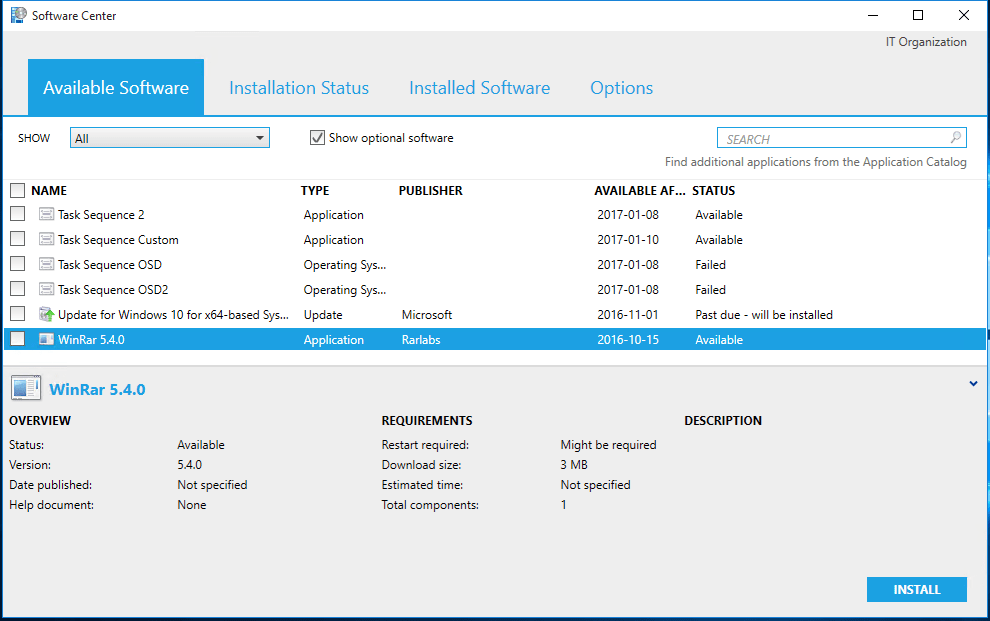The height and width of the screenshot is (621, 990).
Task: Click the WinRar 5.4.0 details title
Action: tap(97, 389)
